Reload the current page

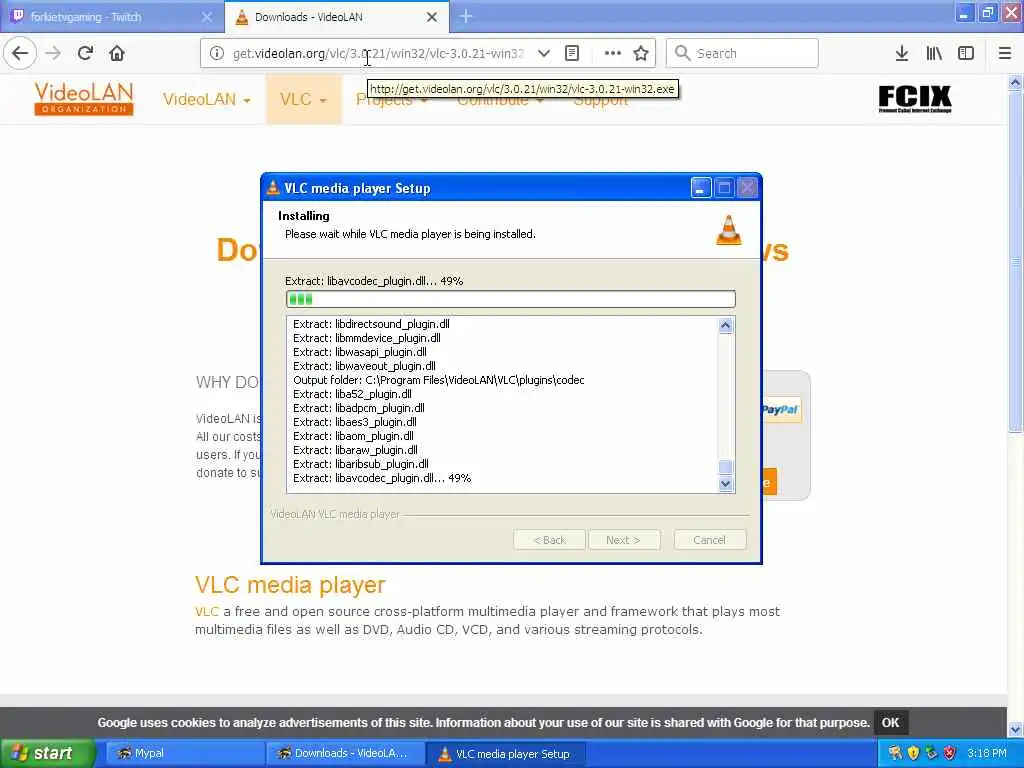tap(86, 53)
